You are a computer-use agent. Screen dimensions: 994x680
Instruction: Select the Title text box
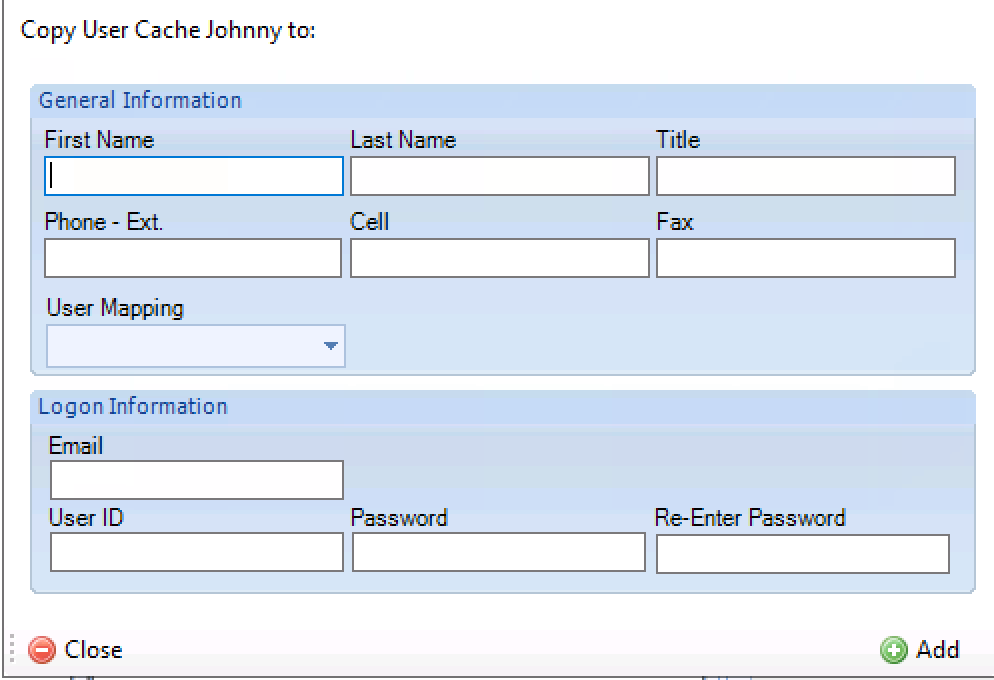[x=806, y=176]
